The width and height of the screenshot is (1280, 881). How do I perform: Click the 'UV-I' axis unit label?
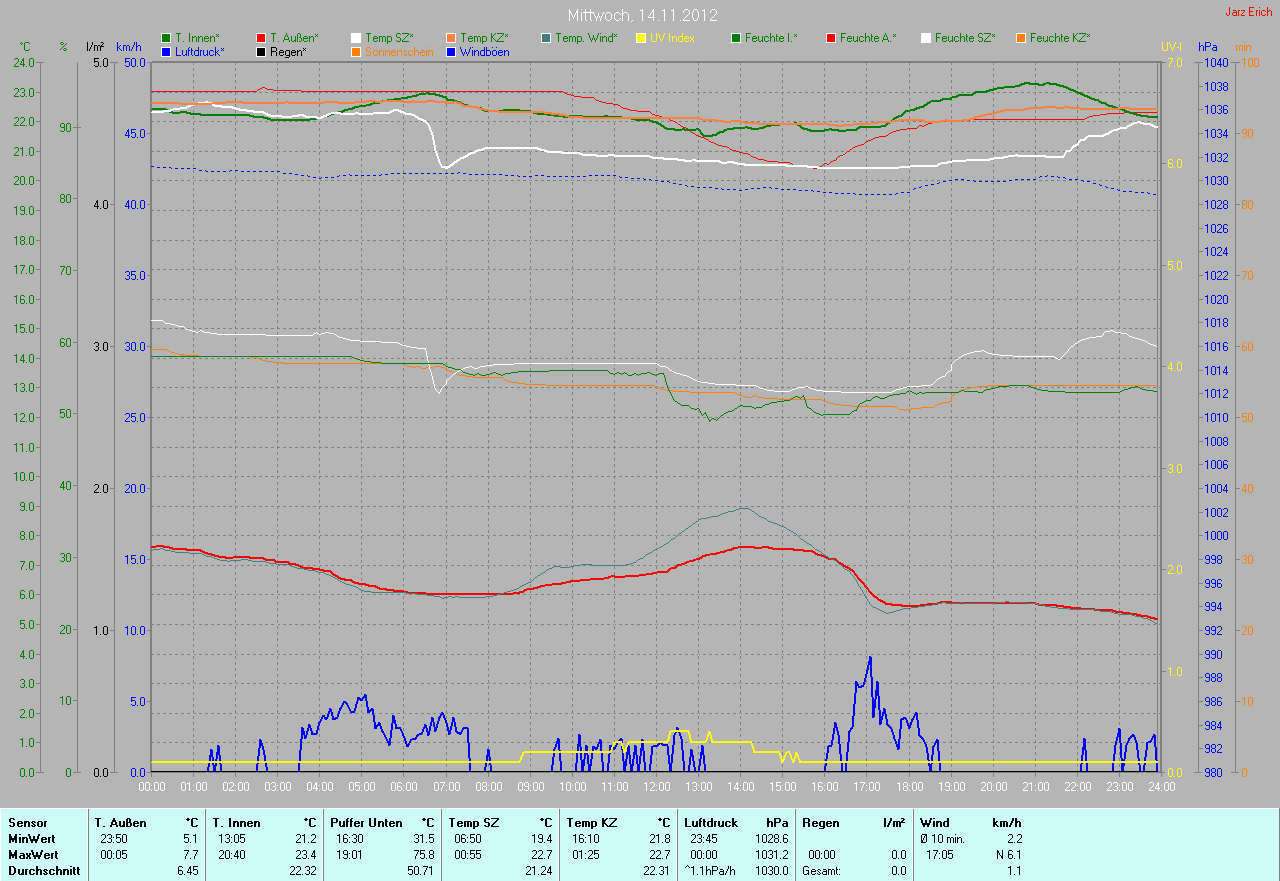coord(1171,47)
